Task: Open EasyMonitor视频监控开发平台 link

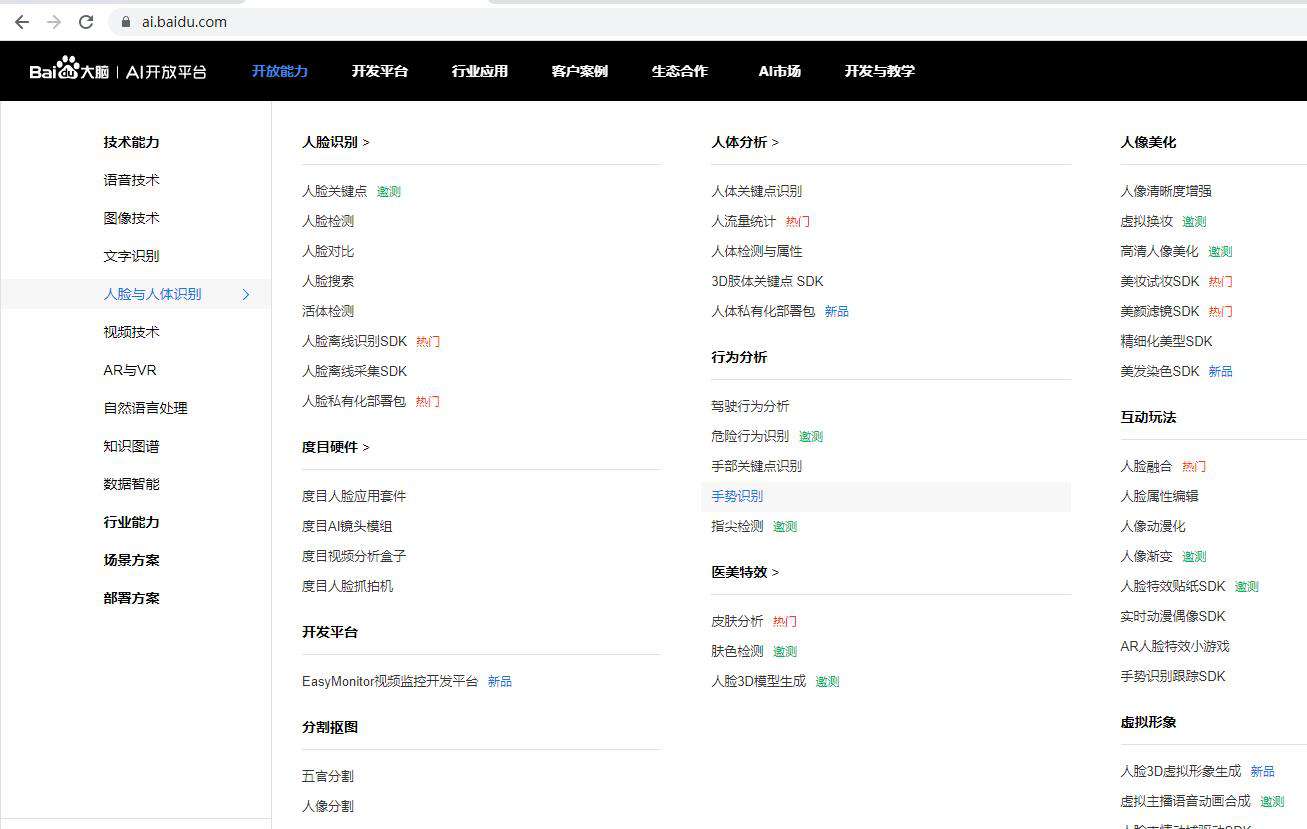Action: click(x=390, y=681)
